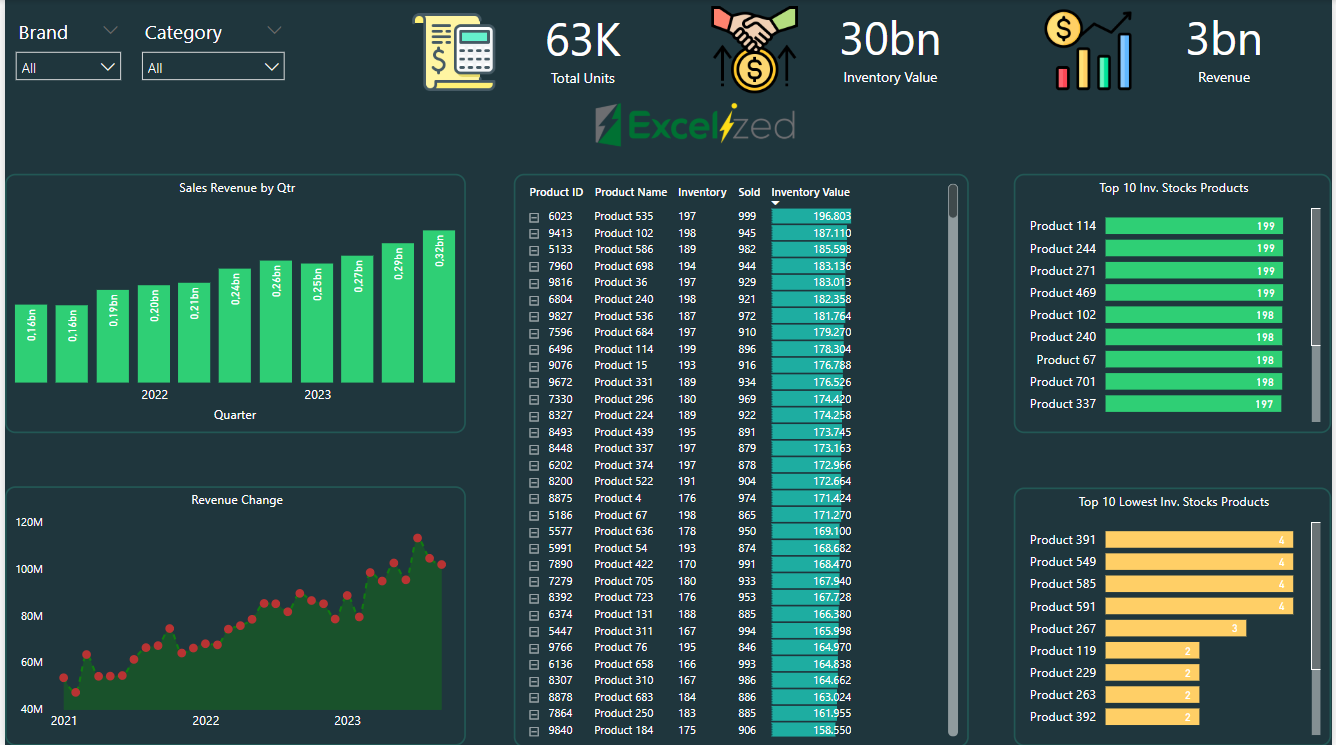The width and height of the screenshot is (1336, 745).
Task: Select Product 267 bar in Lowest Stocks chart
Action: click(1176, 628)
